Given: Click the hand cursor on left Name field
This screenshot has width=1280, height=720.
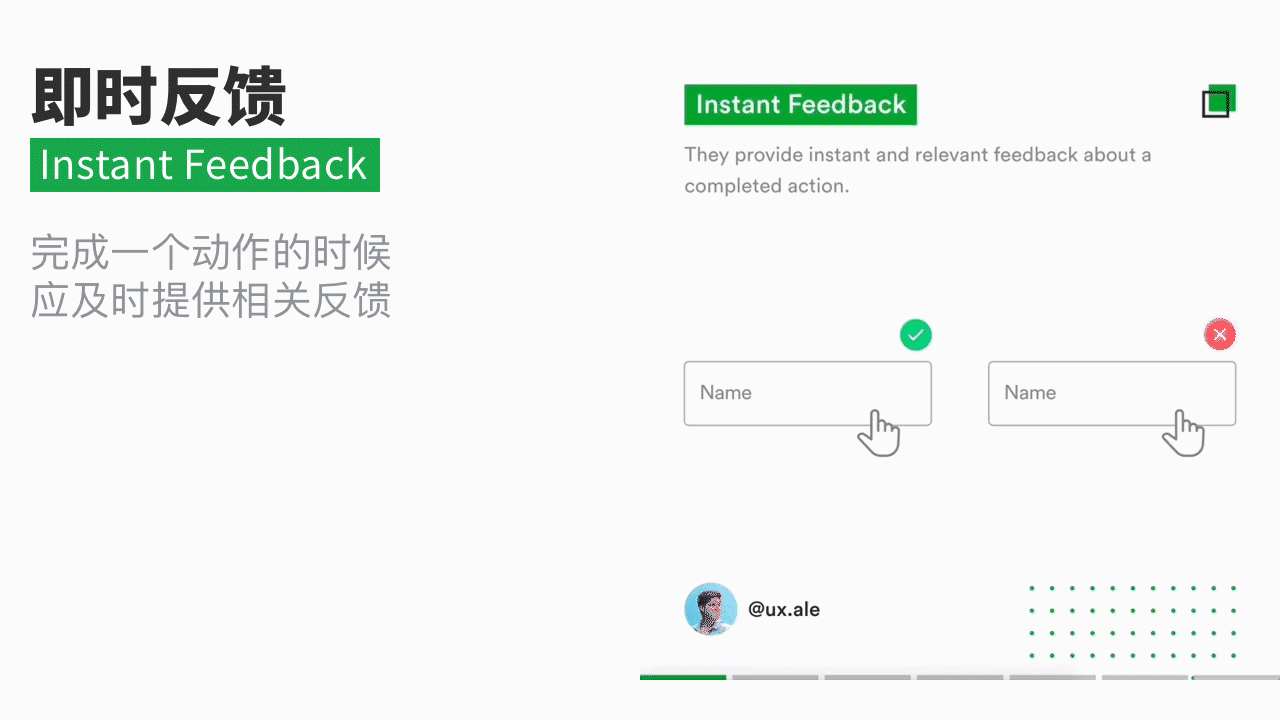Looking at the screenshot, I should [x=879, y=433].
